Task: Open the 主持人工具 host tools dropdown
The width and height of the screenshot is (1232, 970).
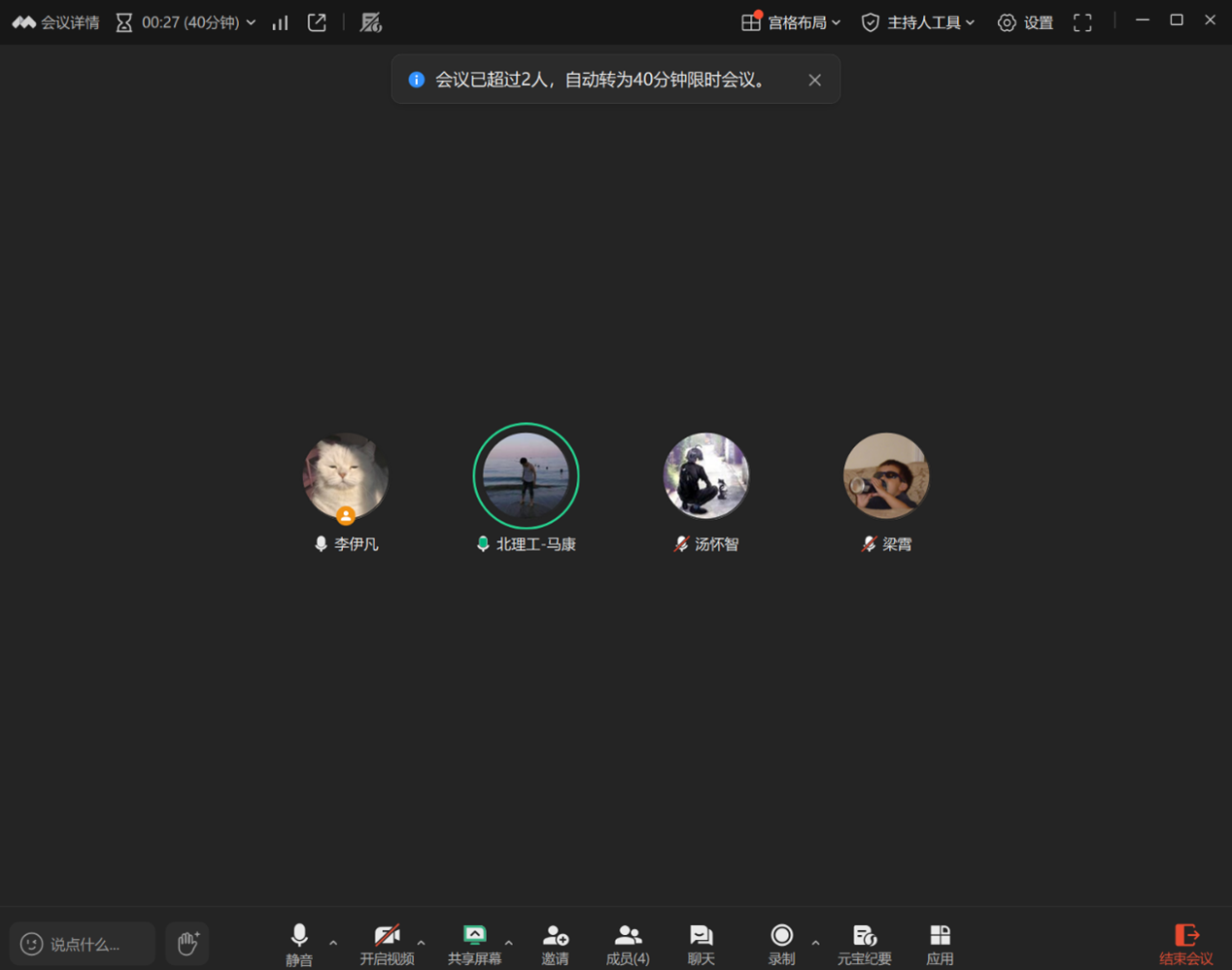Action: point(918,22)
